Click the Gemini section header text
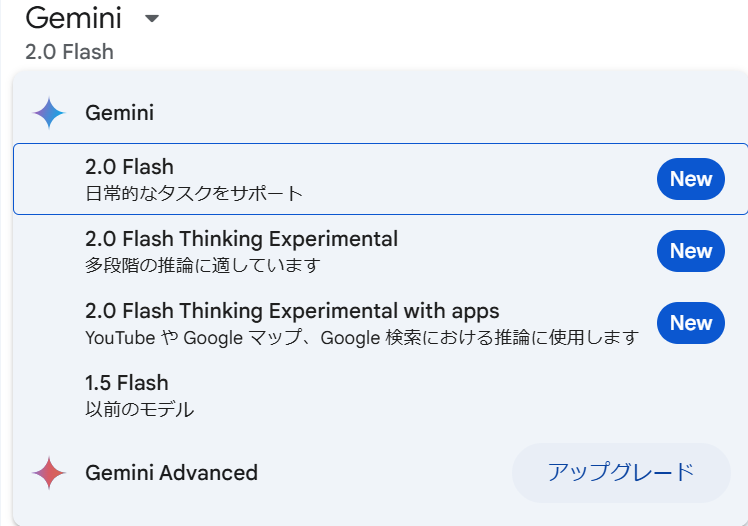Screen dimensions: 748x526 pos(120,113)
